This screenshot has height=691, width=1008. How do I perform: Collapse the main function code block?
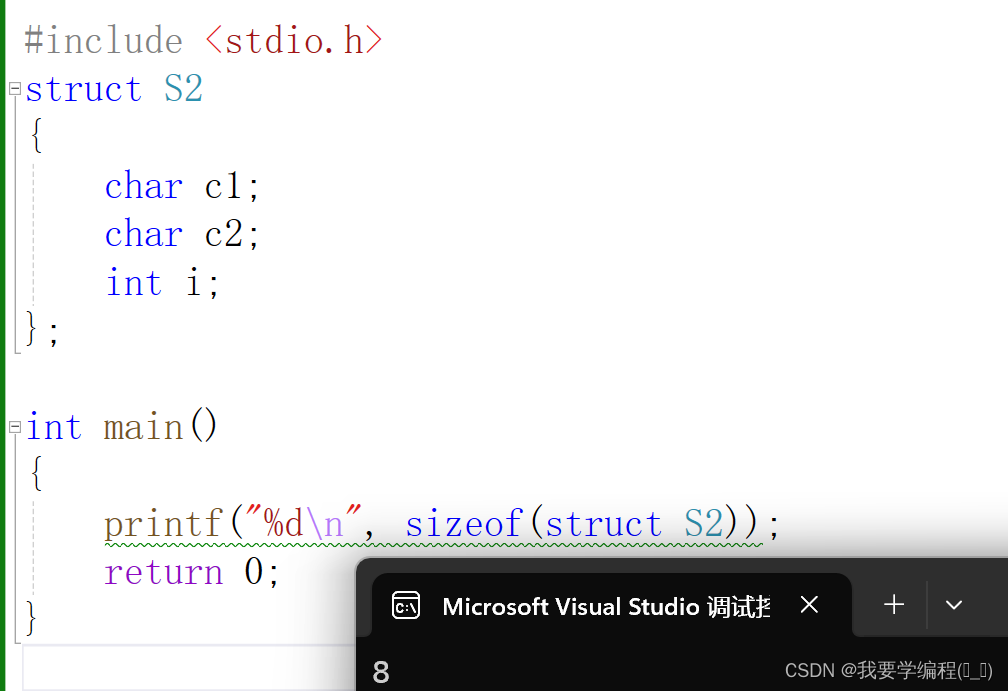tap(14, 426)
